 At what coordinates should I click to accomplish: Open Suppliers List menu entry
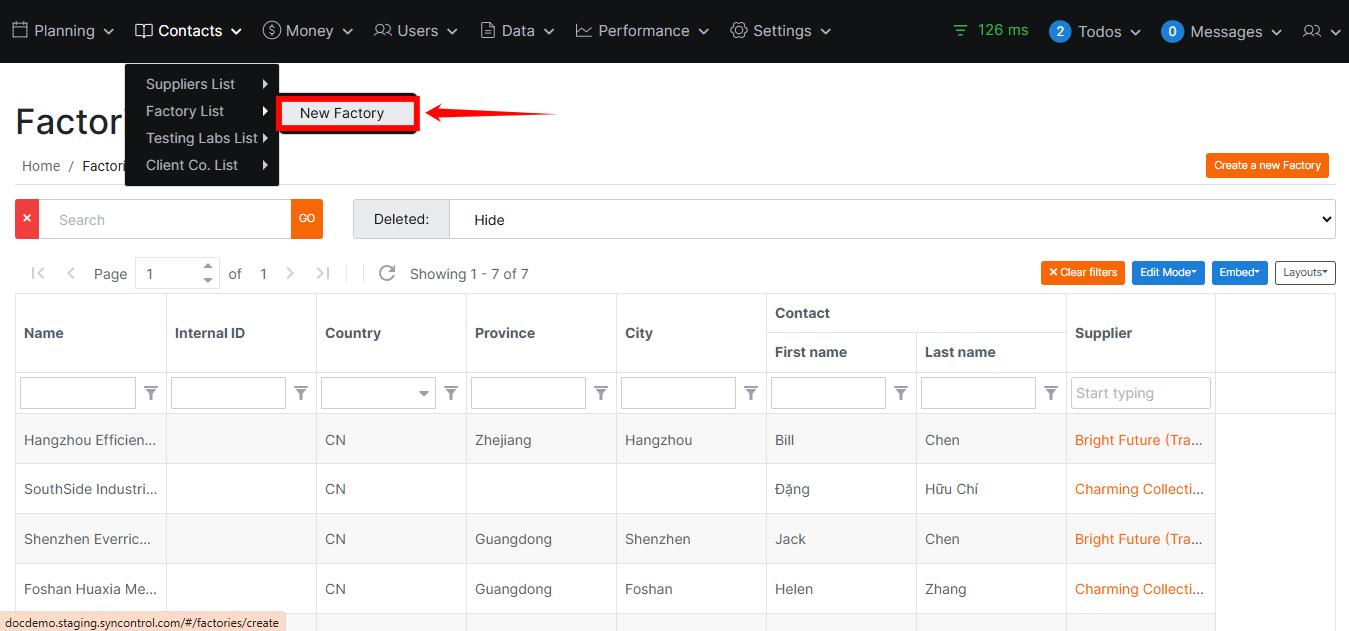191,84
